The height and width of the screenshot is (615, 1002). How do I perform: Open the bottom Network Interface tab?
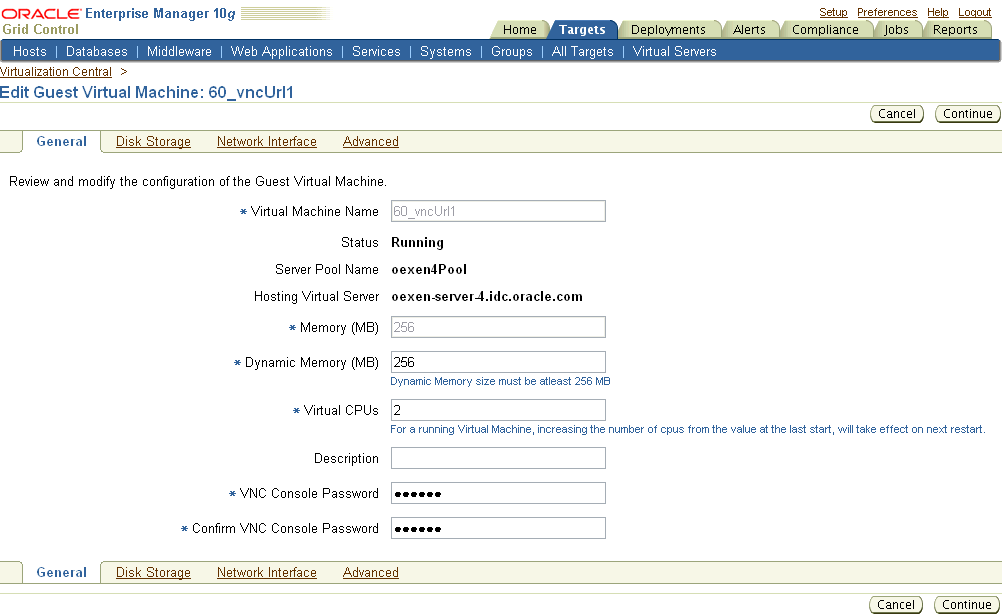click(x=266, y=572)
